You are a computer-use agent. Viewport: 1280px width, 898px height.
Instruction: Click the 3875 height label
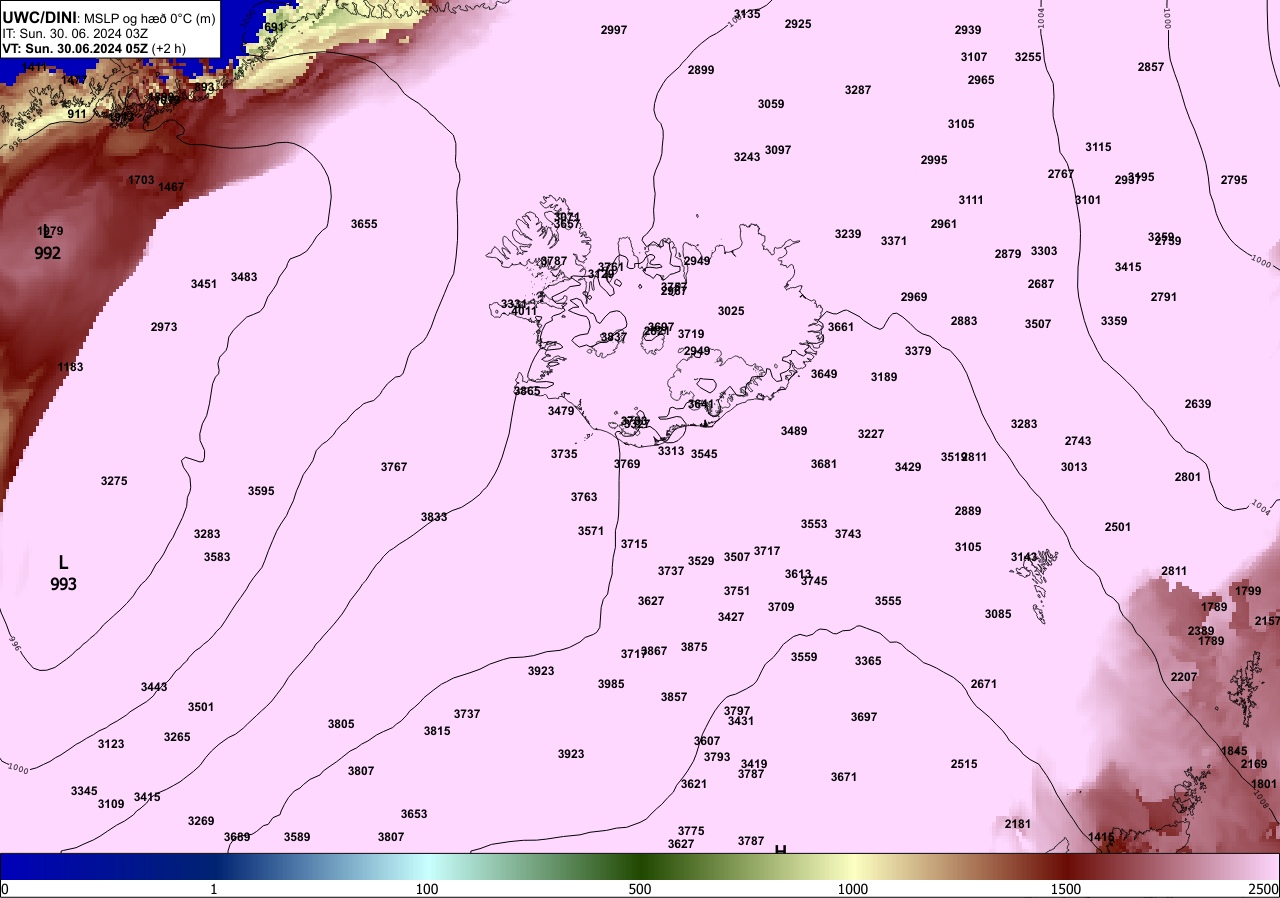coord(694,647)
